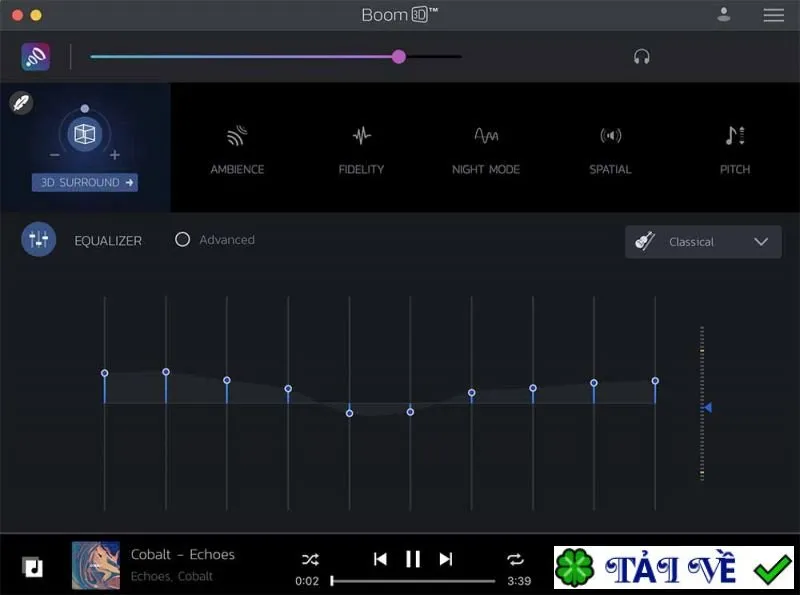Viewport: 800px width, 595px height.
Task: Toggle the 3D Surround cube icon
Action: (x=85, y=134)
